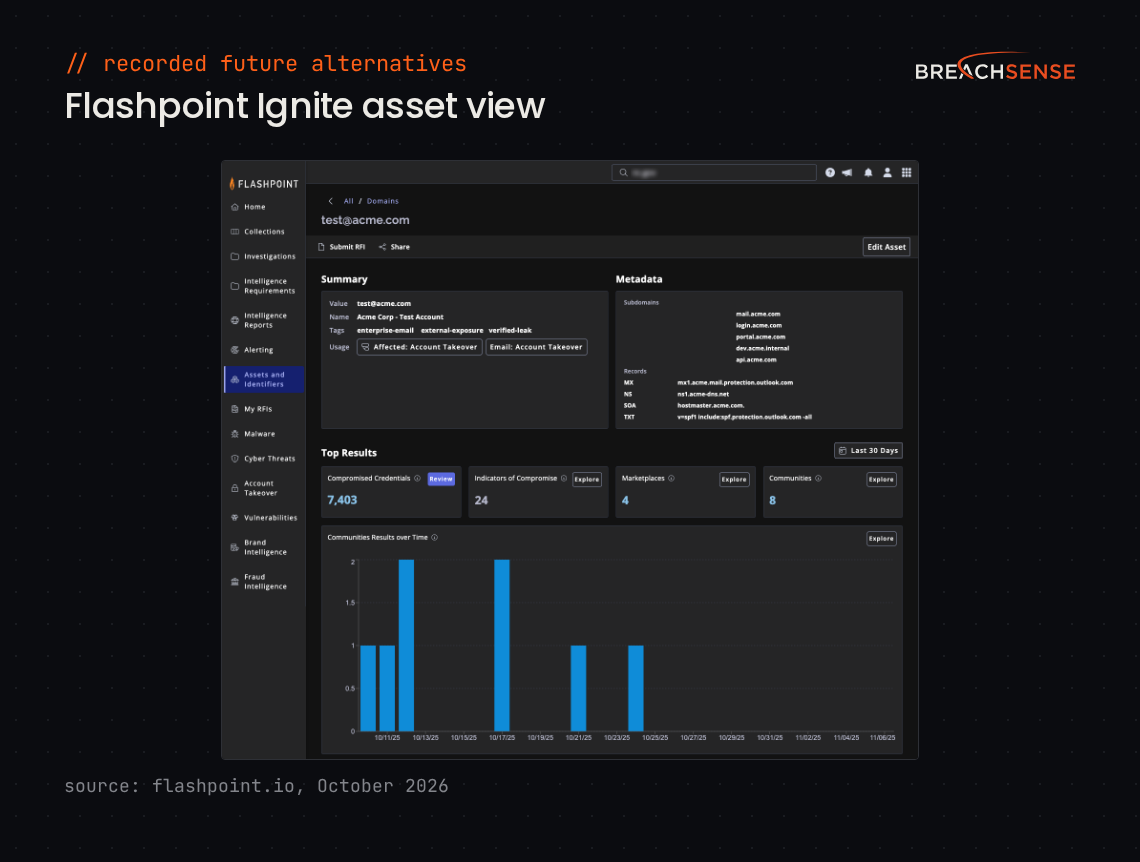Click the Flashpoint flame logo

232,184
